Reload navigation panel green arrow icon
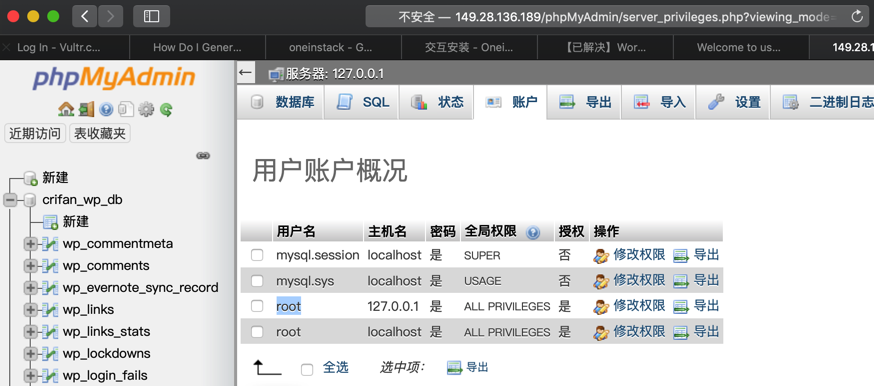874x386 pixels. pyautogui.click(x=166, y=109)
